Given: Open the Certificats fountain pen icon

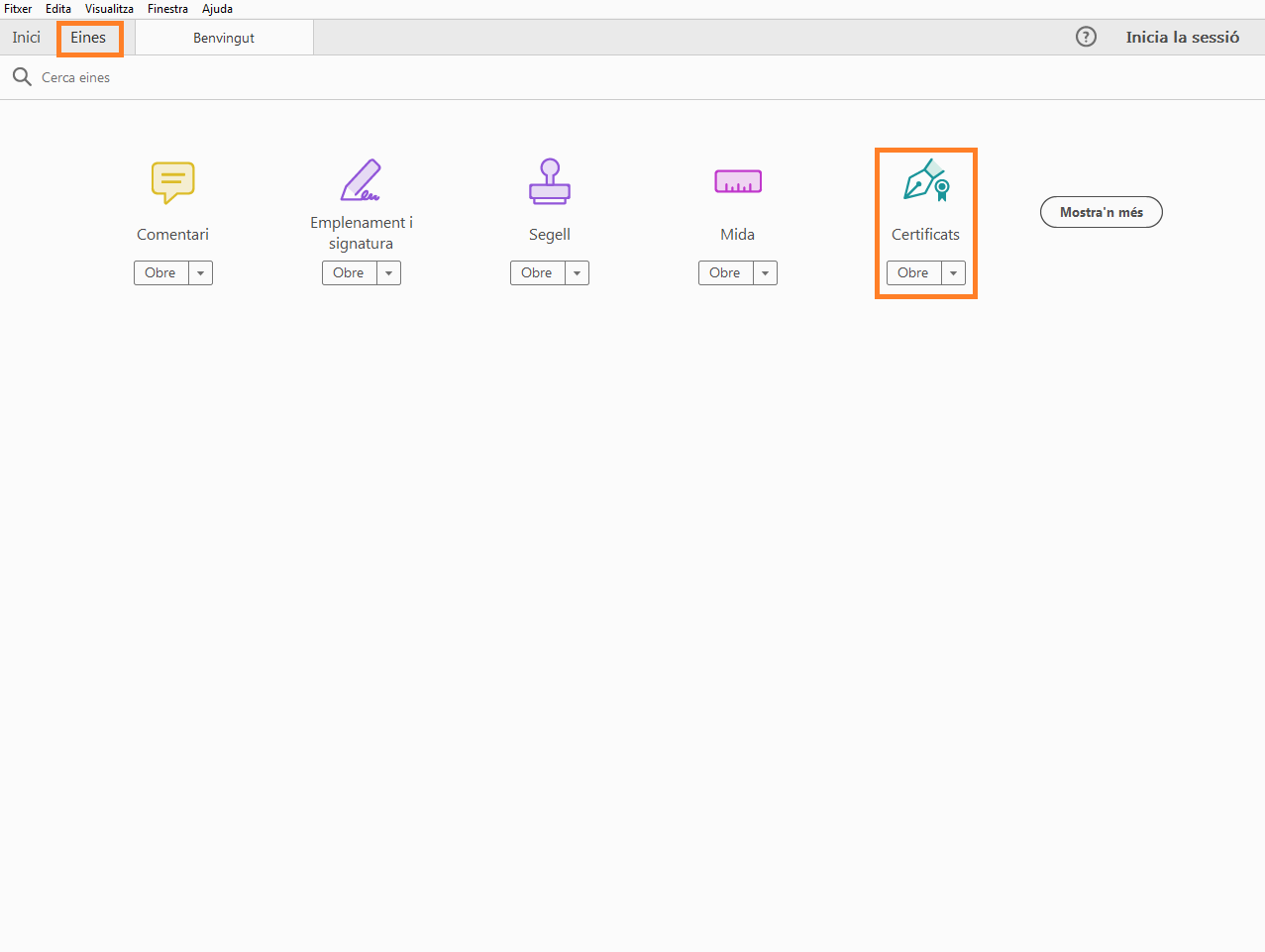Looking at the screenshot, I should pyautogui.click(x=926, y=180).
